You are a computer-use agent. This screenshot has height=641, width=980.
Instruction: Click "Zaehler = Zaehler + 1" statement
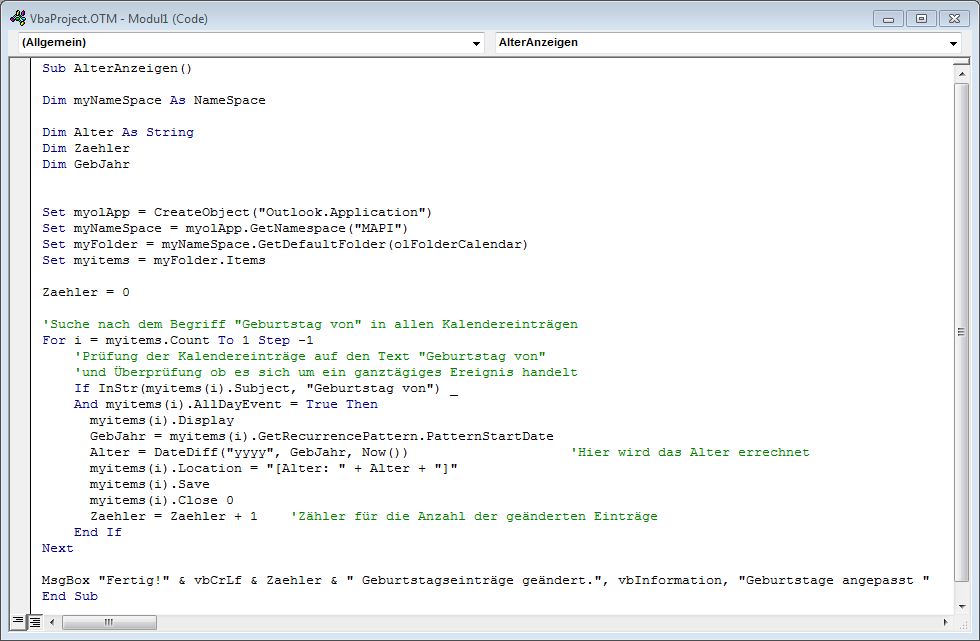174,517
